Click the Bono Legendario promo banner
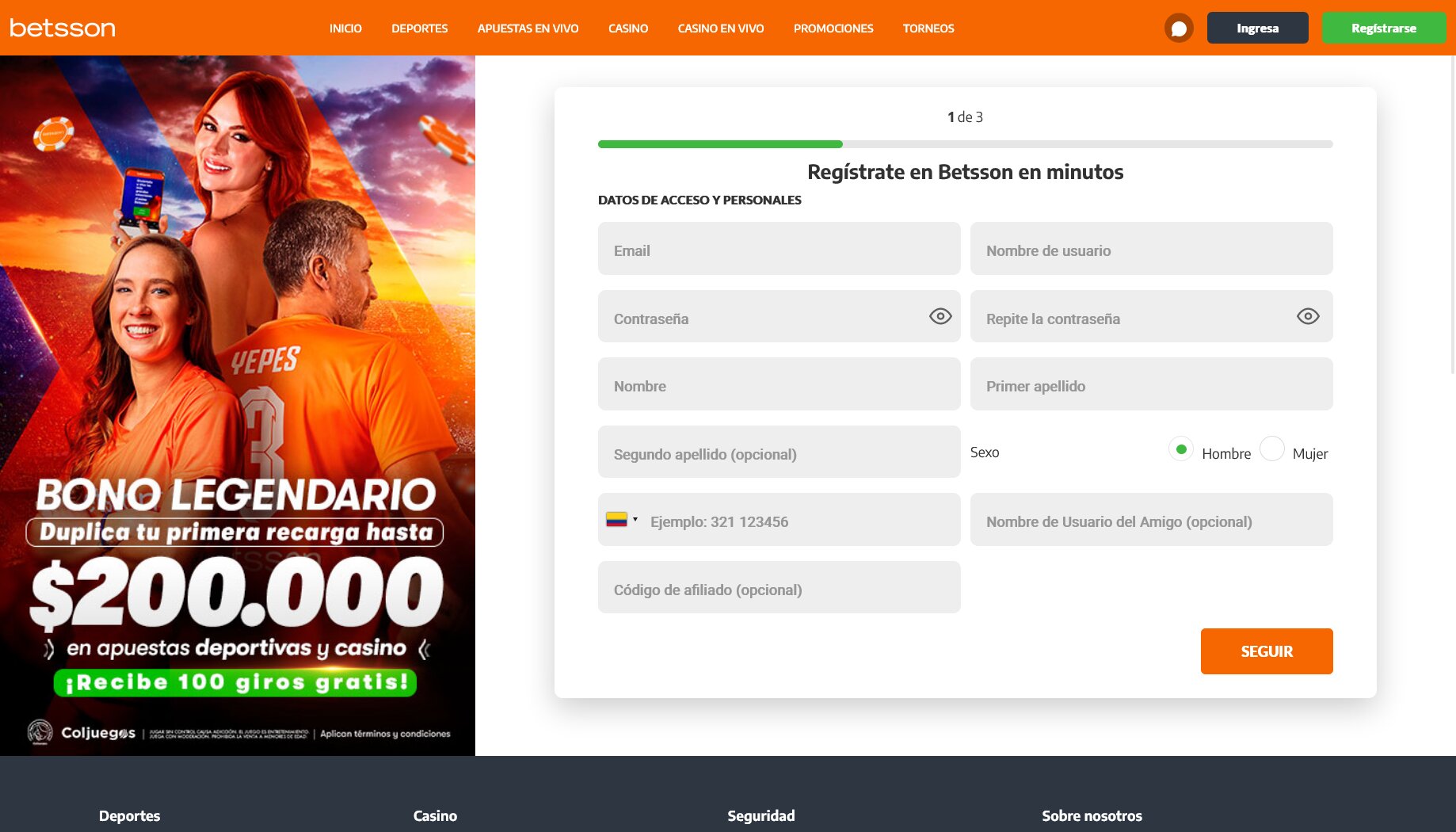This screenshot has height=832, width=1456. pos(238,406)
